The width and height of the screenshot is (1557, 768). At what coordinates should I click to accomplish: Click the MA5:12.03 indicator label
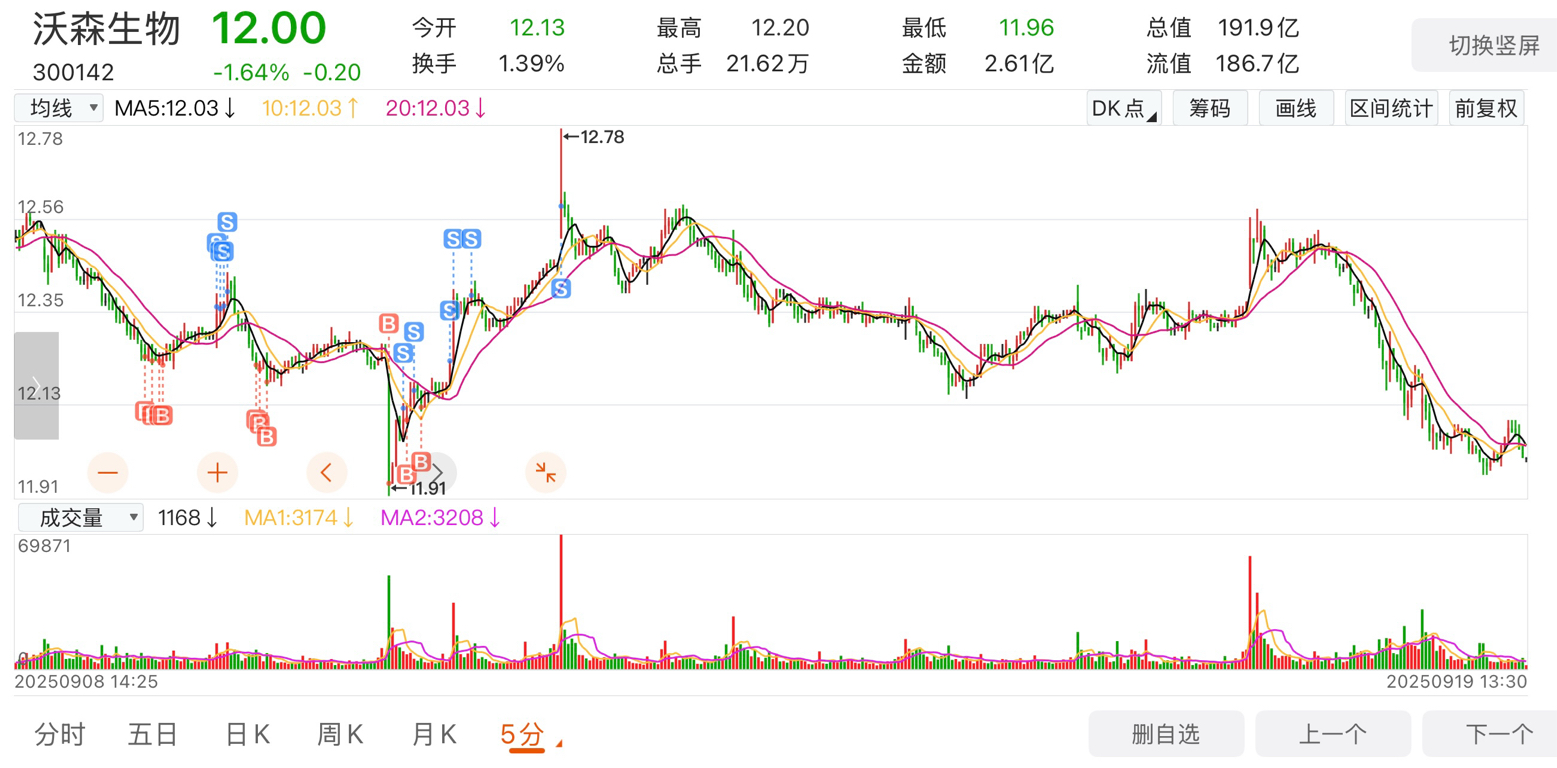point(175,108)
